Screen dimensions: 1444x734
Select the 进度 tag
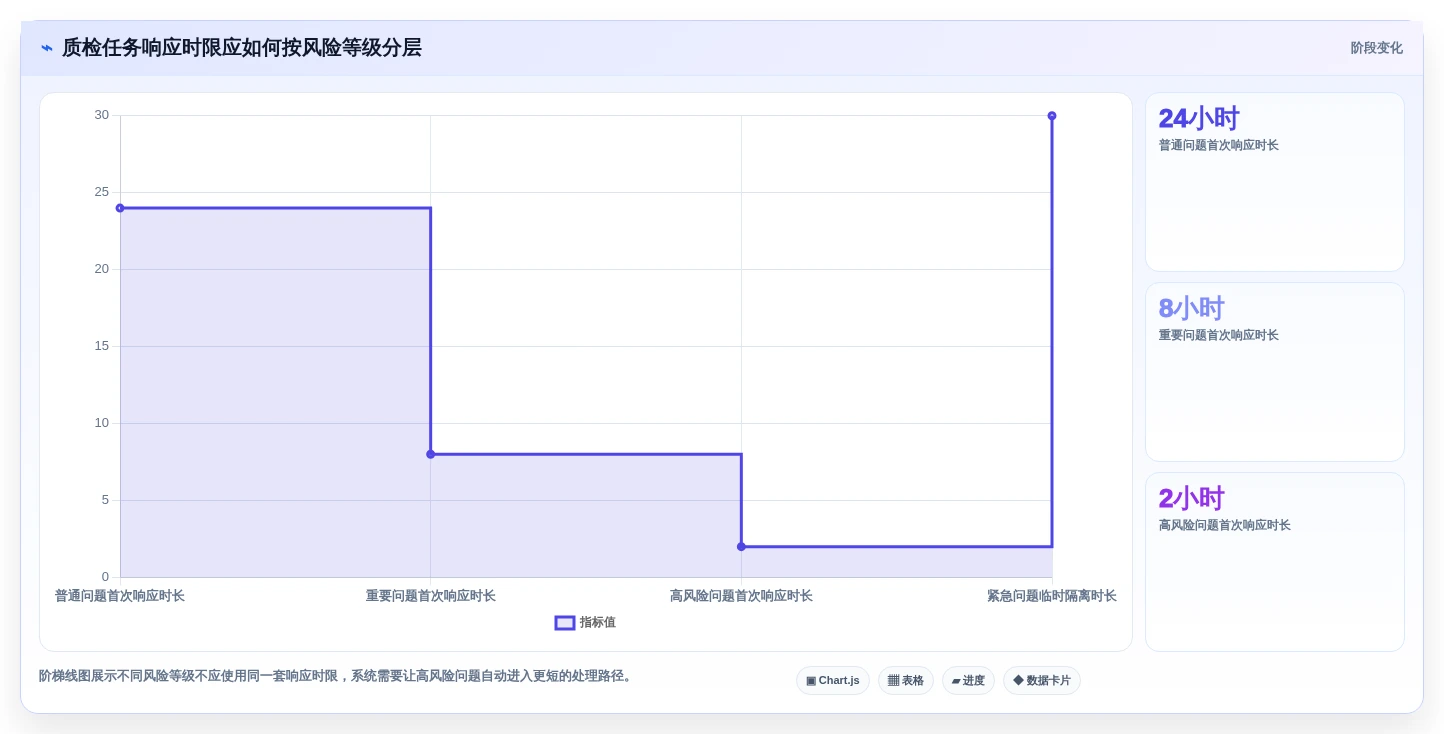coord(968,680)
